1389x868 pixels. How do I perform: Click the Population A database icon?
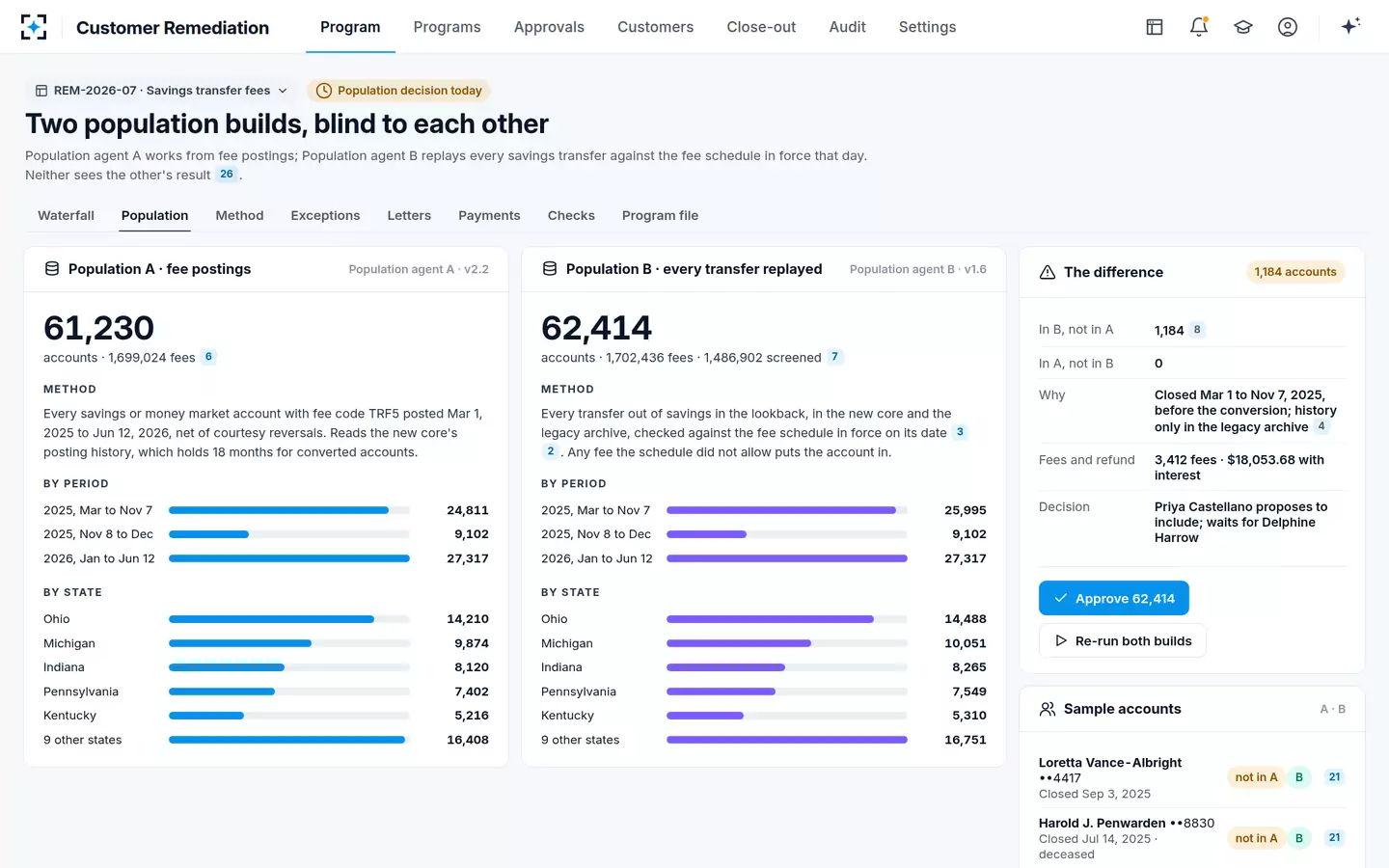pyautogui.click(x=52, y=269)
